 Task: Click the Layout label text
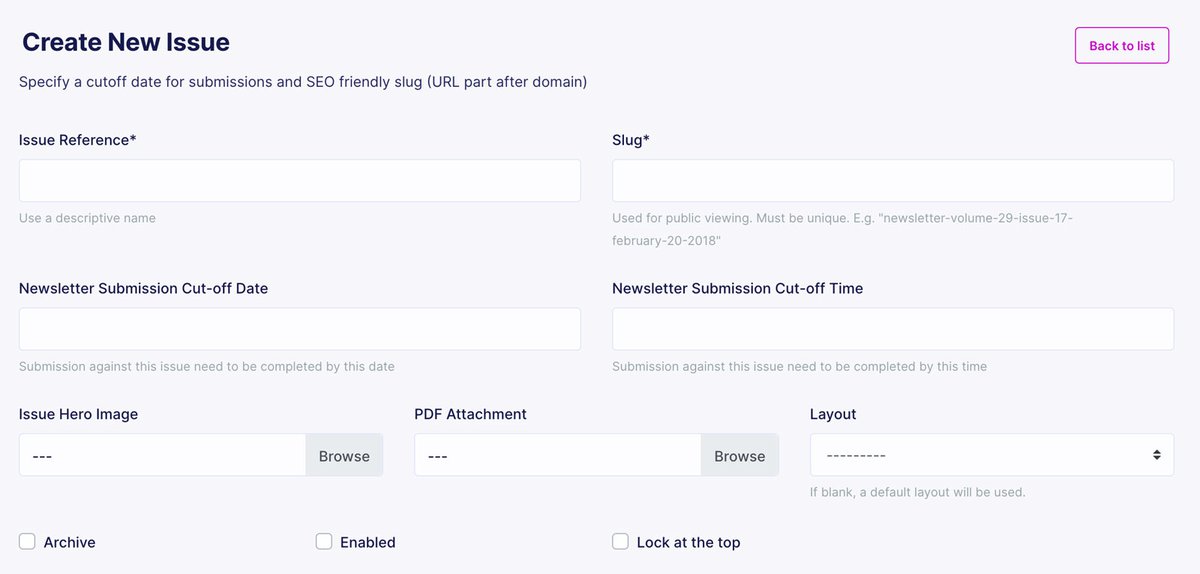(x=833, y=414)
